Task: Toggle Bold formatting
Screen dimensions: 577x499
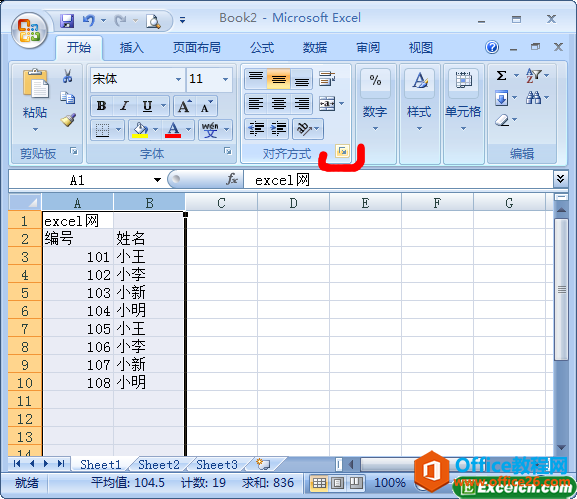Action: 102,106
